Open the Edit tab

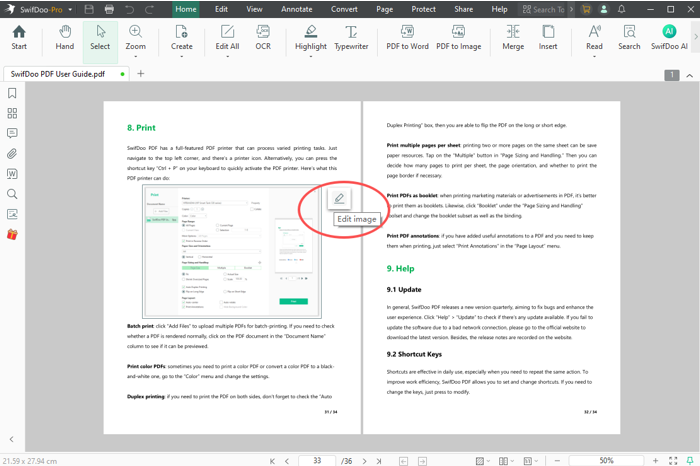(x=221, y=9)
